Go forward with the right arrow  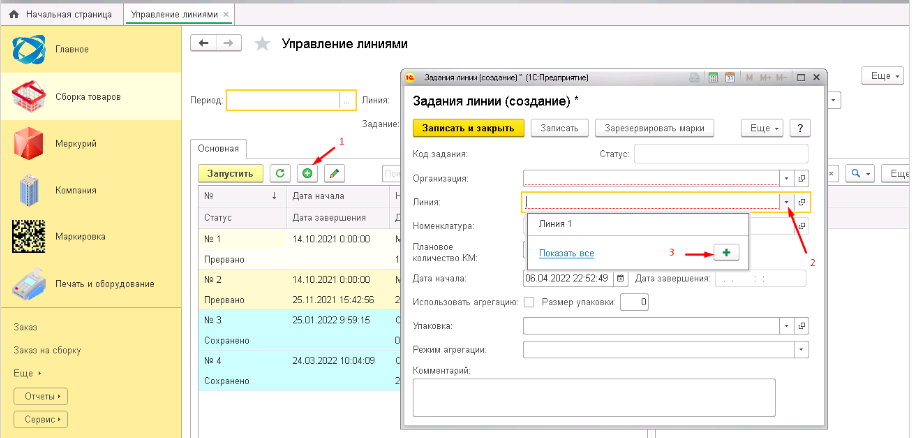click(x=229, y=44)
